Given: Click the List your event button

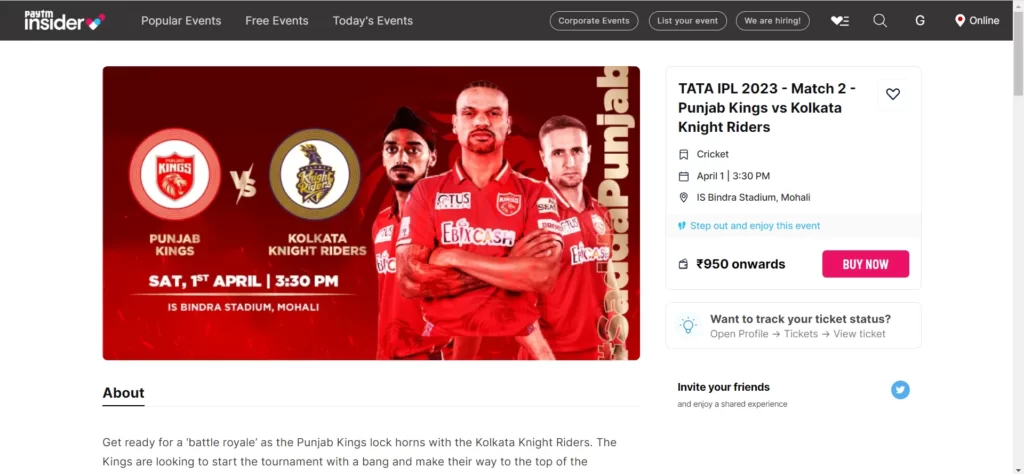Looking at the screenshot, I should pos(688,21).
